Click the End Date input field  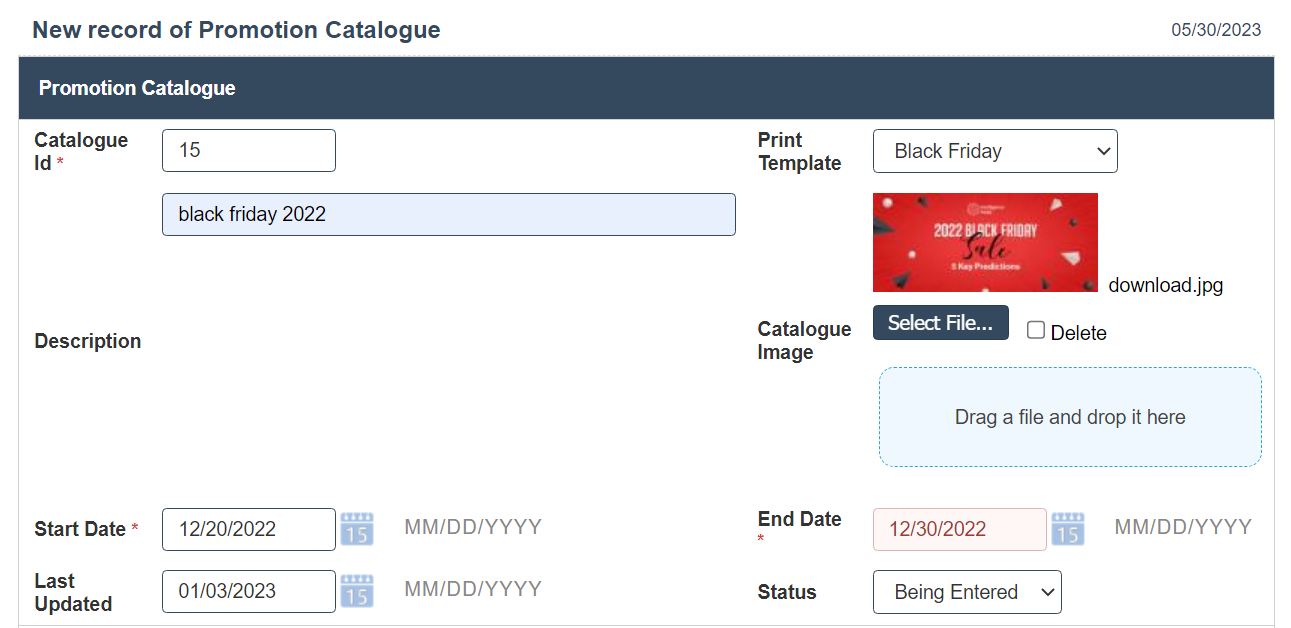(x=959, y=529)
